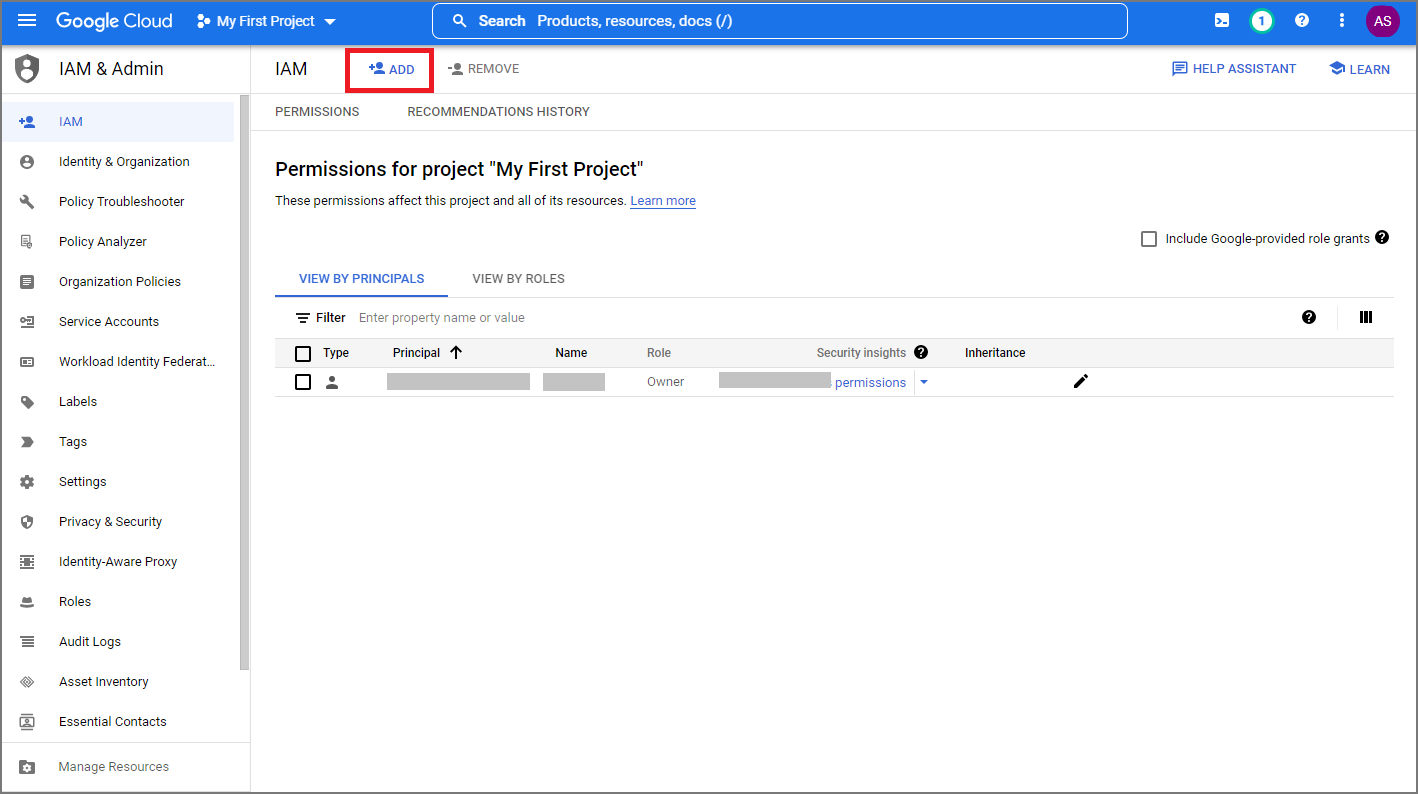Select the View by Roles tab

pyautogui.click(x=518, y=279)
